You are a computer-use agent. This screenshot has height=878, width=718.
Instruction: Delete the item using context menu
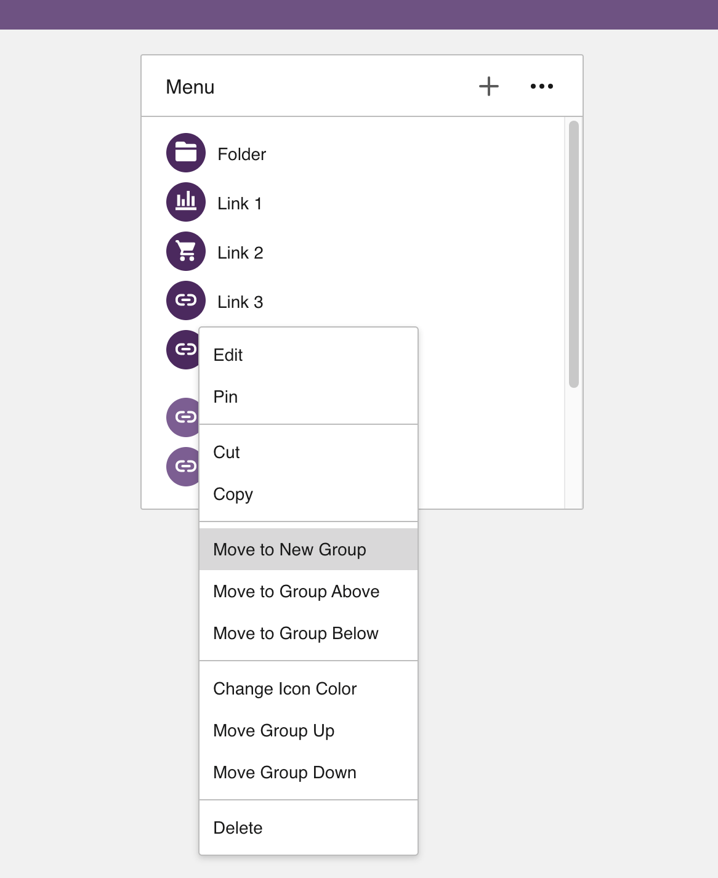[x=238, y=828]
